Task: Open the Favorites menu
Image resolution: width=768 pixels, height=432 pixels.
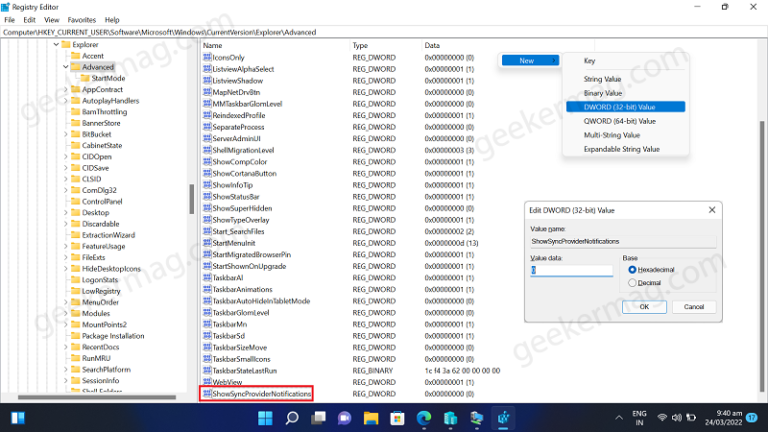Action: (81, 19)
